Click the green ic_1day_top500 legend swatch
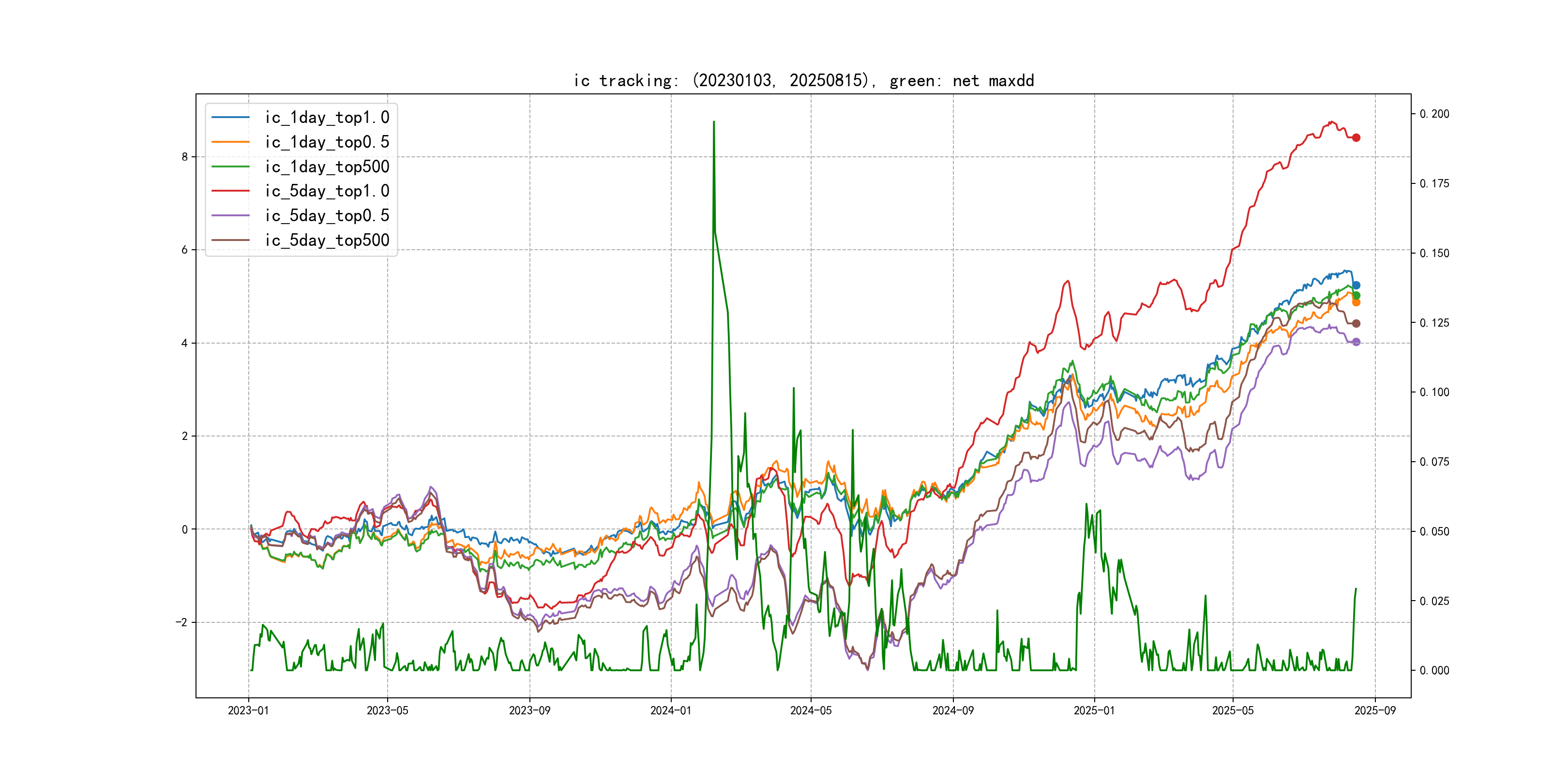 click(x=231, y=167)
